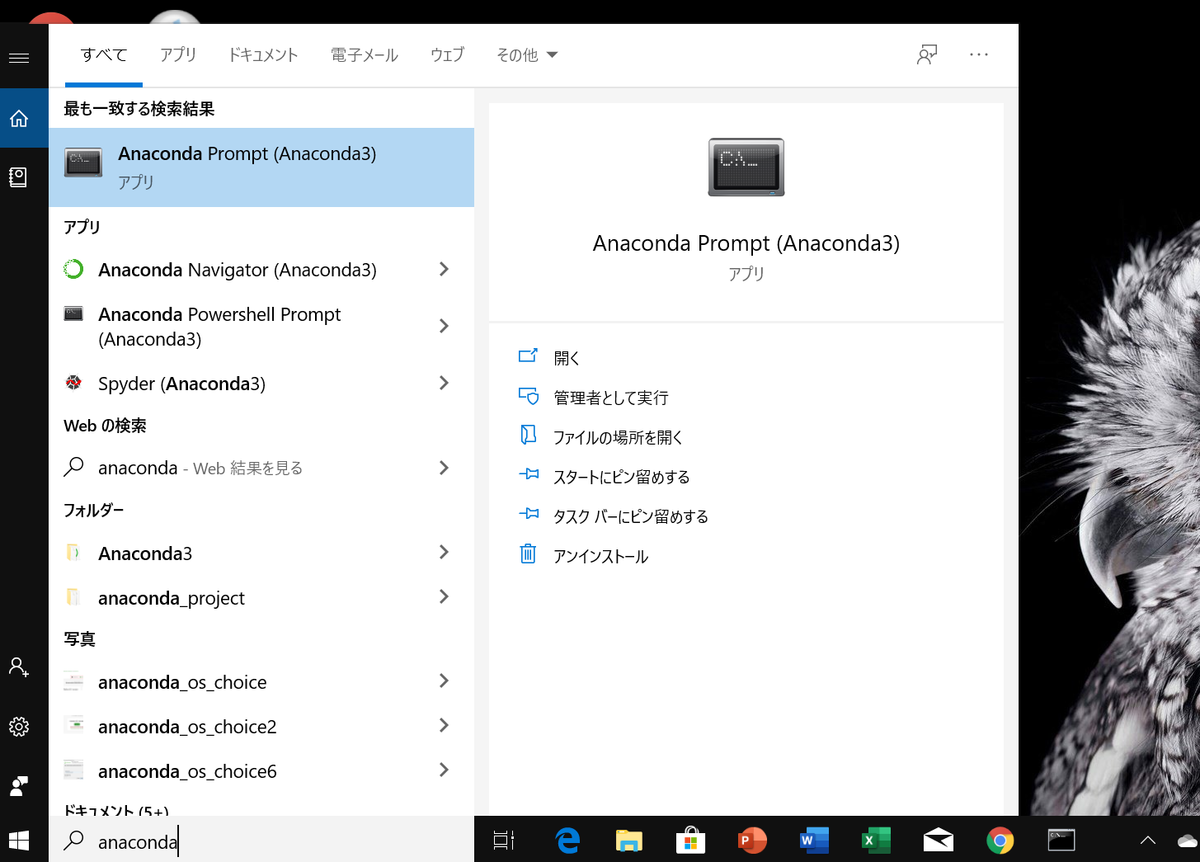The height and width of the screenshot is (862, 1200).
Task: Click 開く to open Anaconda Prompt
Action: [567, 357]
